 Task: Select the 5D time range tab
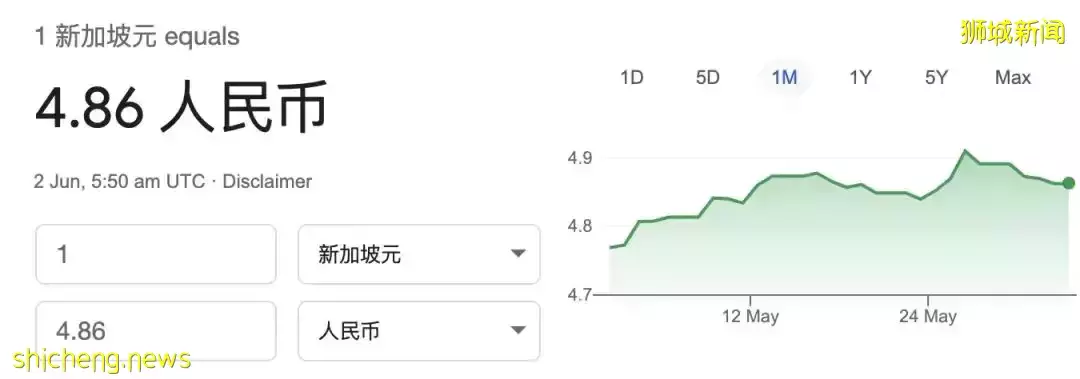click(707, 77)
